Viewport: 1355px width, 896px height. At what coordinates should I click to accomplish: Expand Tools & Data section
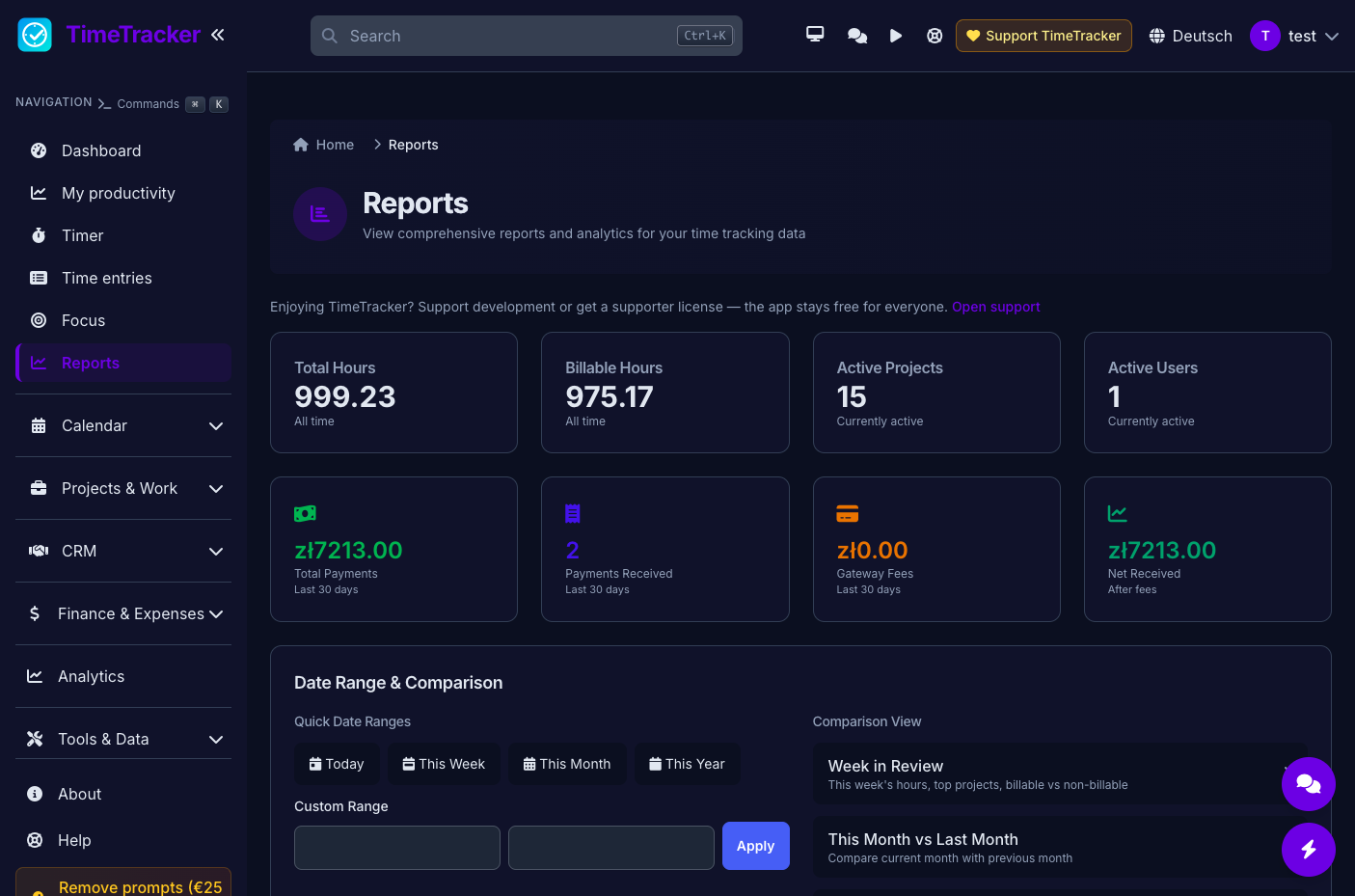pyautogui.click(x=123, y=739)
